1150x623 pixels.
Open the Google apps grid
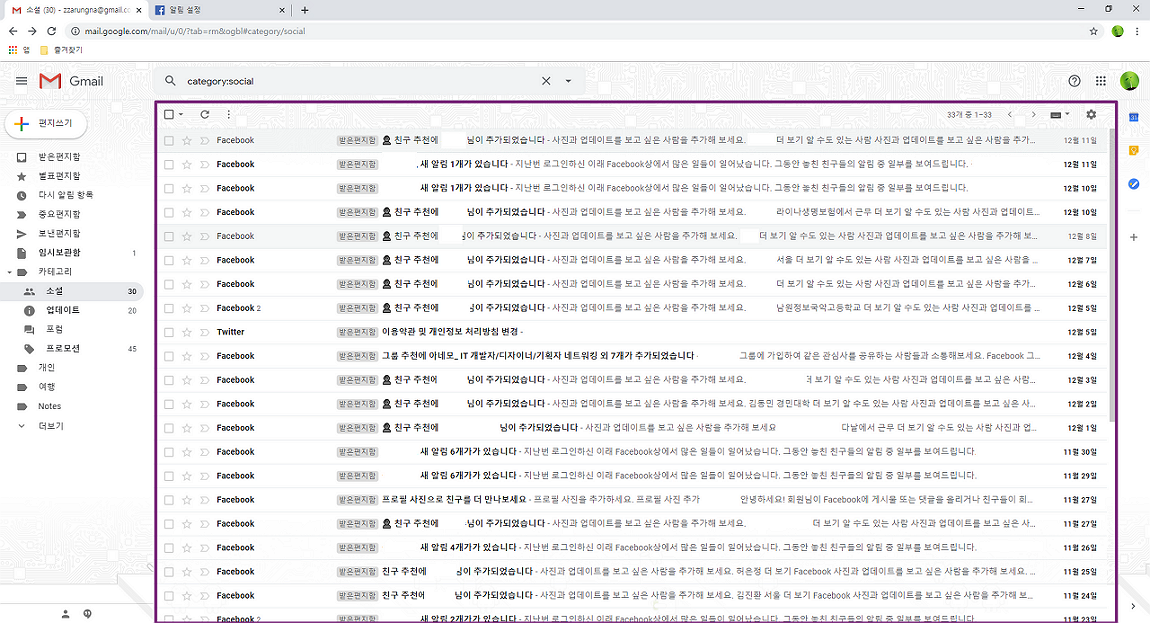[x=1101, y=81]
